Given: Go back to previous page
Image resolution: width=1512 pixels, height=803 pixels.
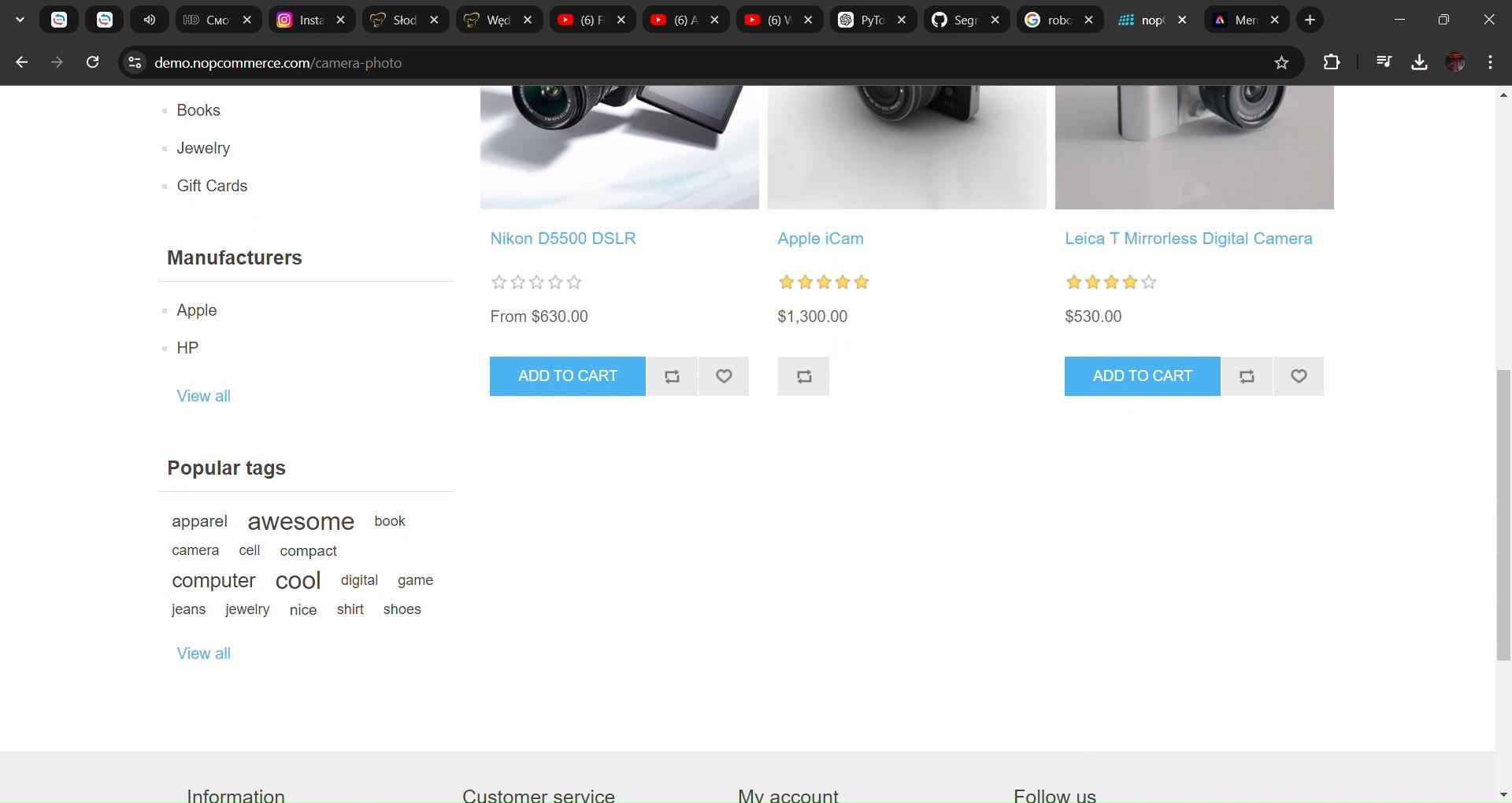Looking at the screenshot, I should point(21,62).
